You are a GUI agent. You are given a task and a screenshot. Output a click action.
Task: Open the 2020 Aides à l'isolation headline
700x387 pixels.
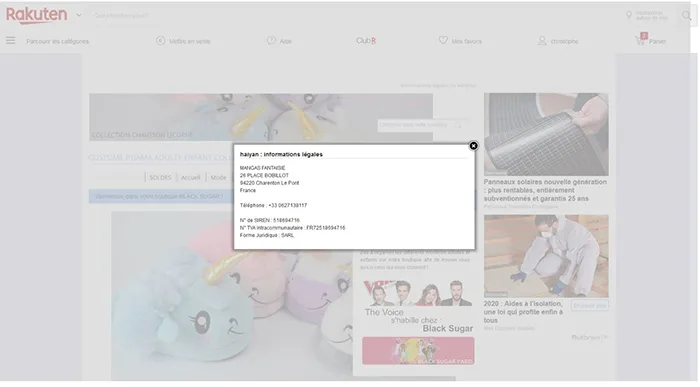[x=524, y=312]
